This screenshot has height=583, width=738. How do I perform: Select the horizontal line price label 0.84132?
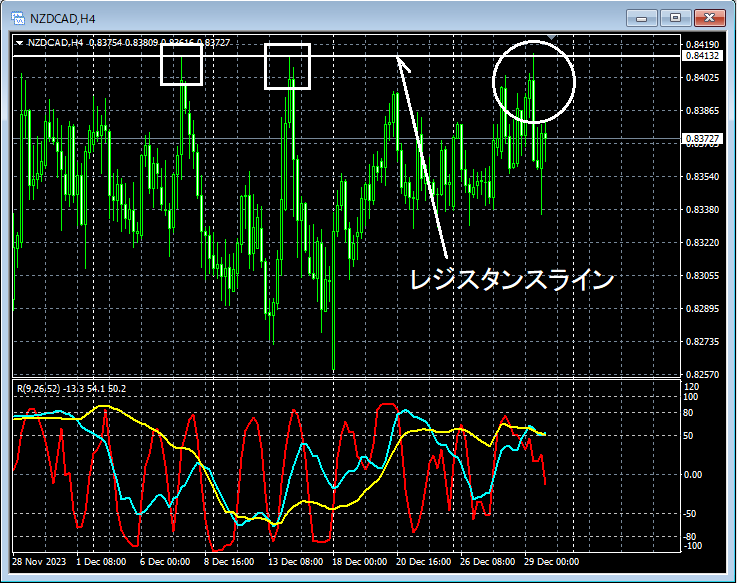pos(702,56)
